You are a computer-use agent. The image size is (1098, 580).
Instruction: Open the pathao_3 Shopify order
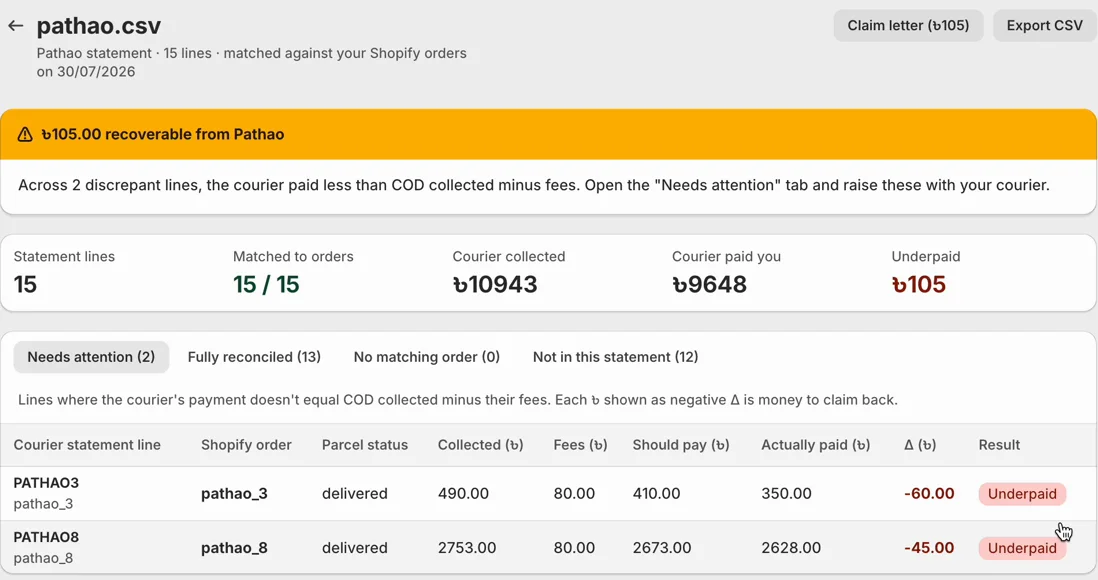point(235,494)
